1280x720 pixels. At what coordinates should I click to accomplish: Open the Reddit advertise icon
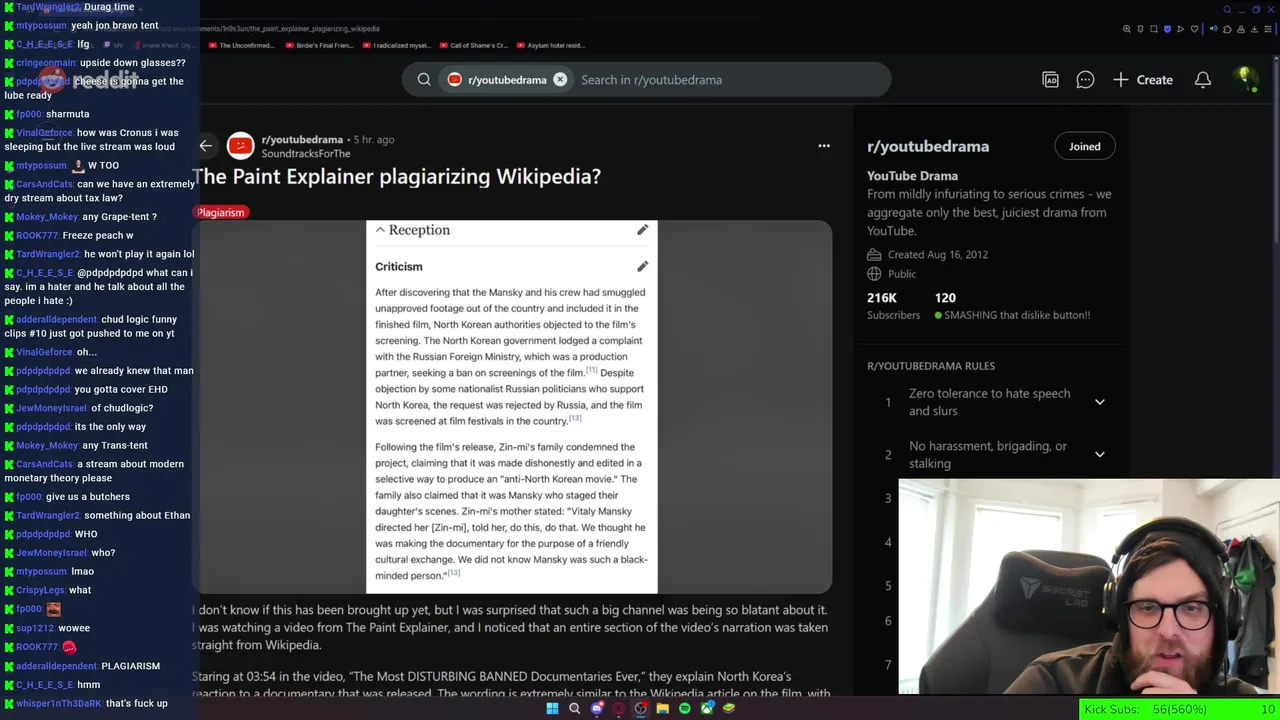pos(1051,80)
